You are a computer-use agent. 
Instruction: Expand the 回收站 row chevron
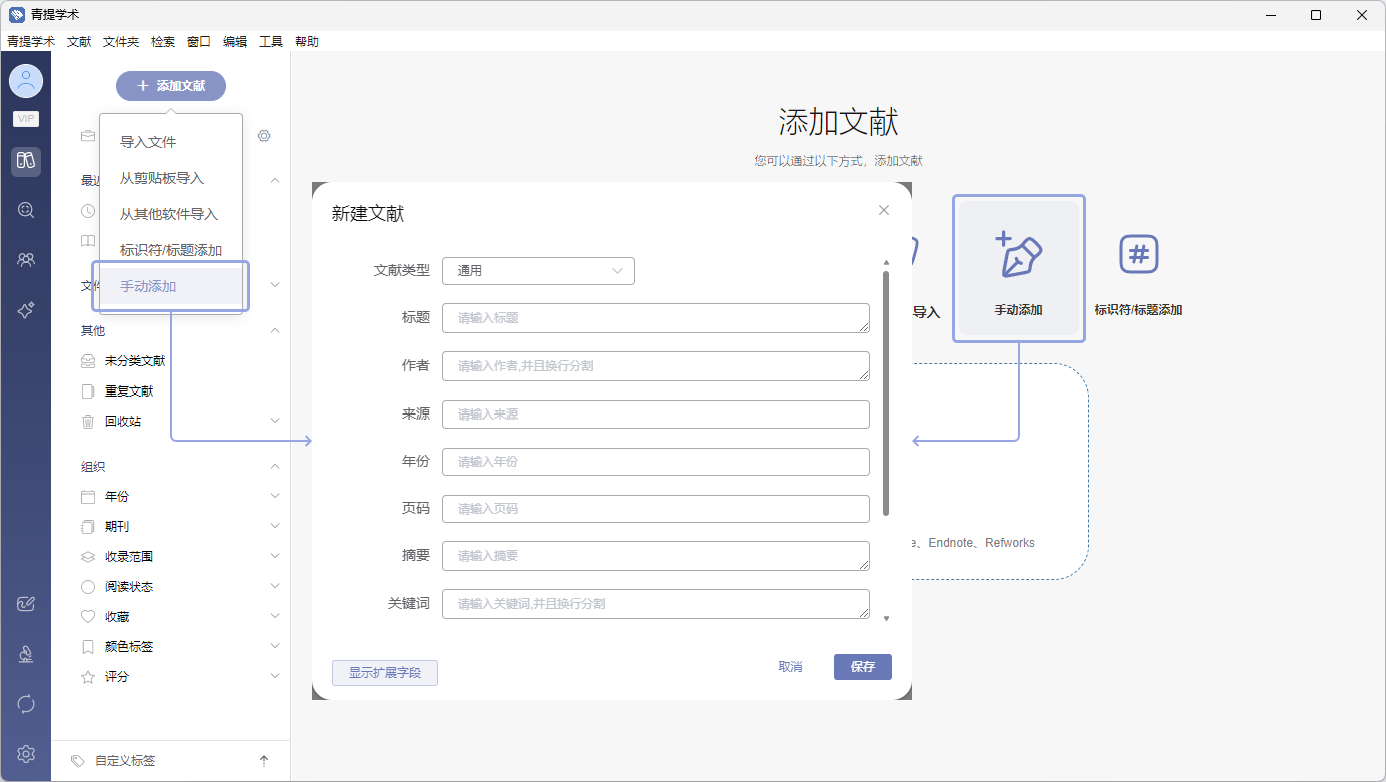click(275, 421)
